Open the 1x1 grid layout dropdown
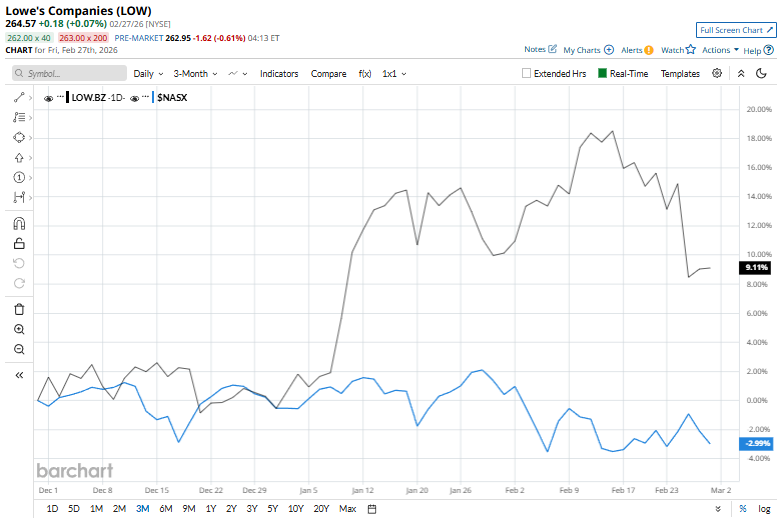 click(x=395, y=73)
